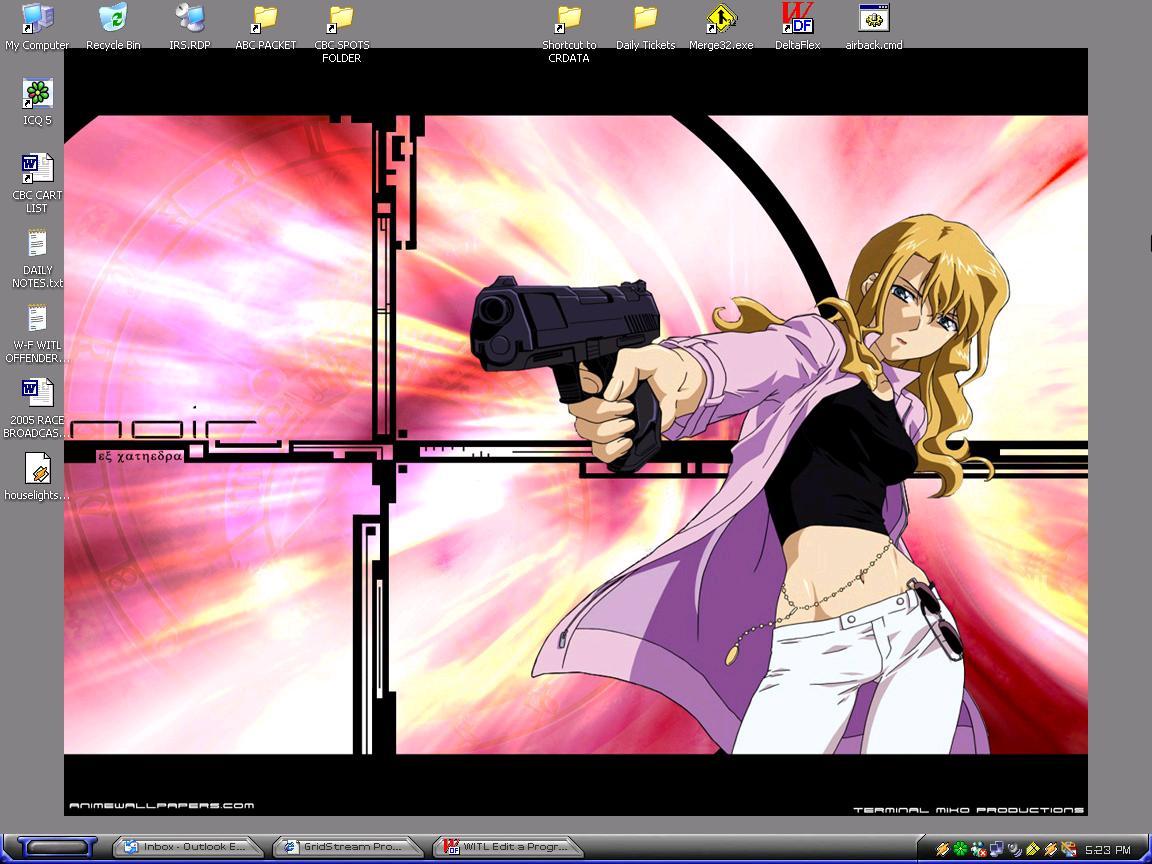Open the My Computer desktop icon
The width and height of the screenshot is (1152, 864).
37,19
